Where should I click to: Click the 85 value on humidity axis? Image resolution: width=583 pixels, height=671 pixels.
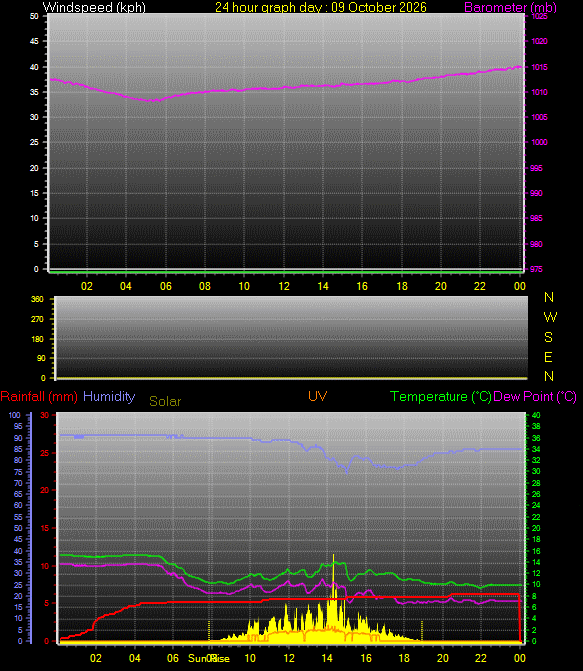coord(18,449)
